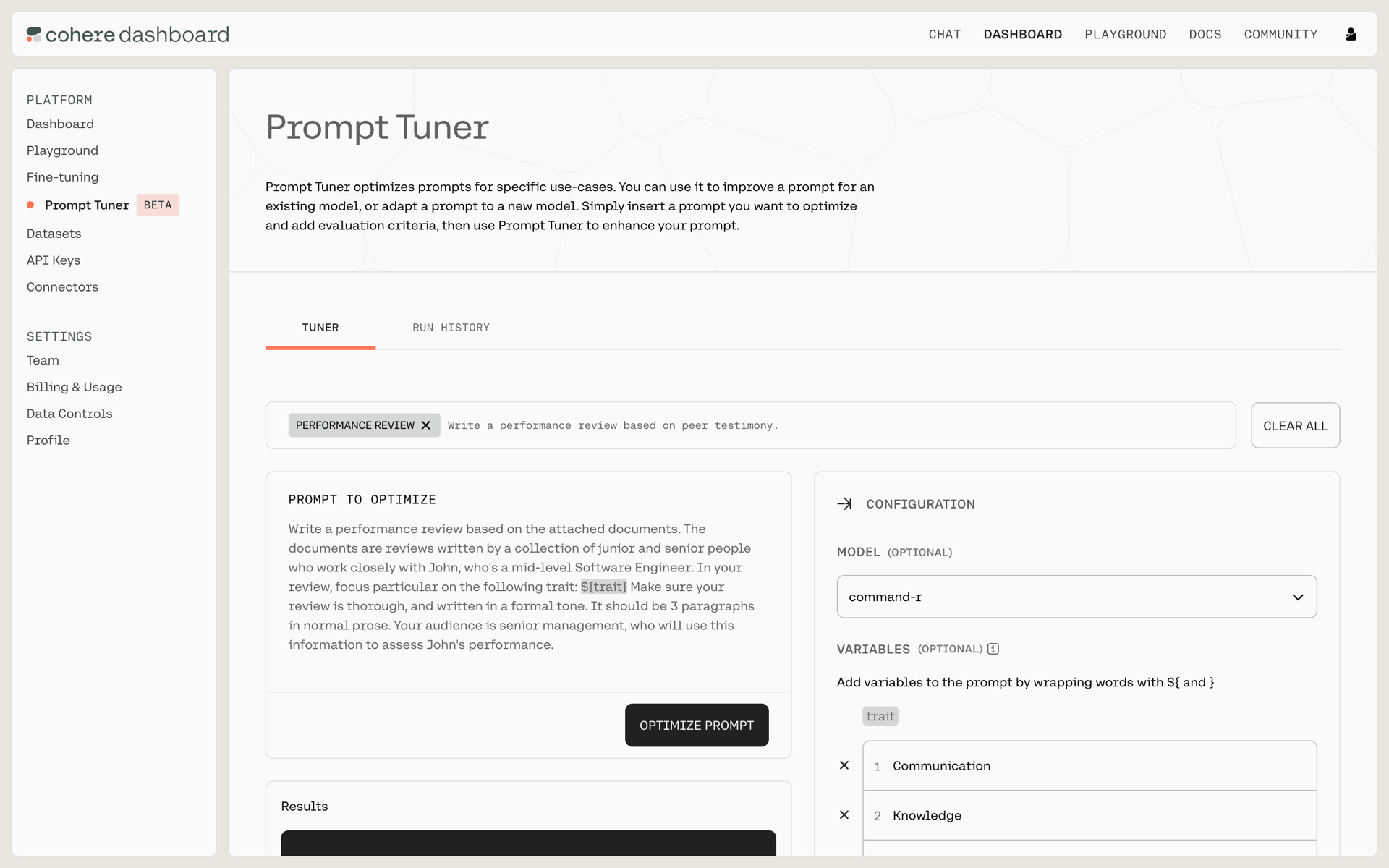Open Team settings
Viewport: 1389px width, 868px height.
click(x=43, y=360)
